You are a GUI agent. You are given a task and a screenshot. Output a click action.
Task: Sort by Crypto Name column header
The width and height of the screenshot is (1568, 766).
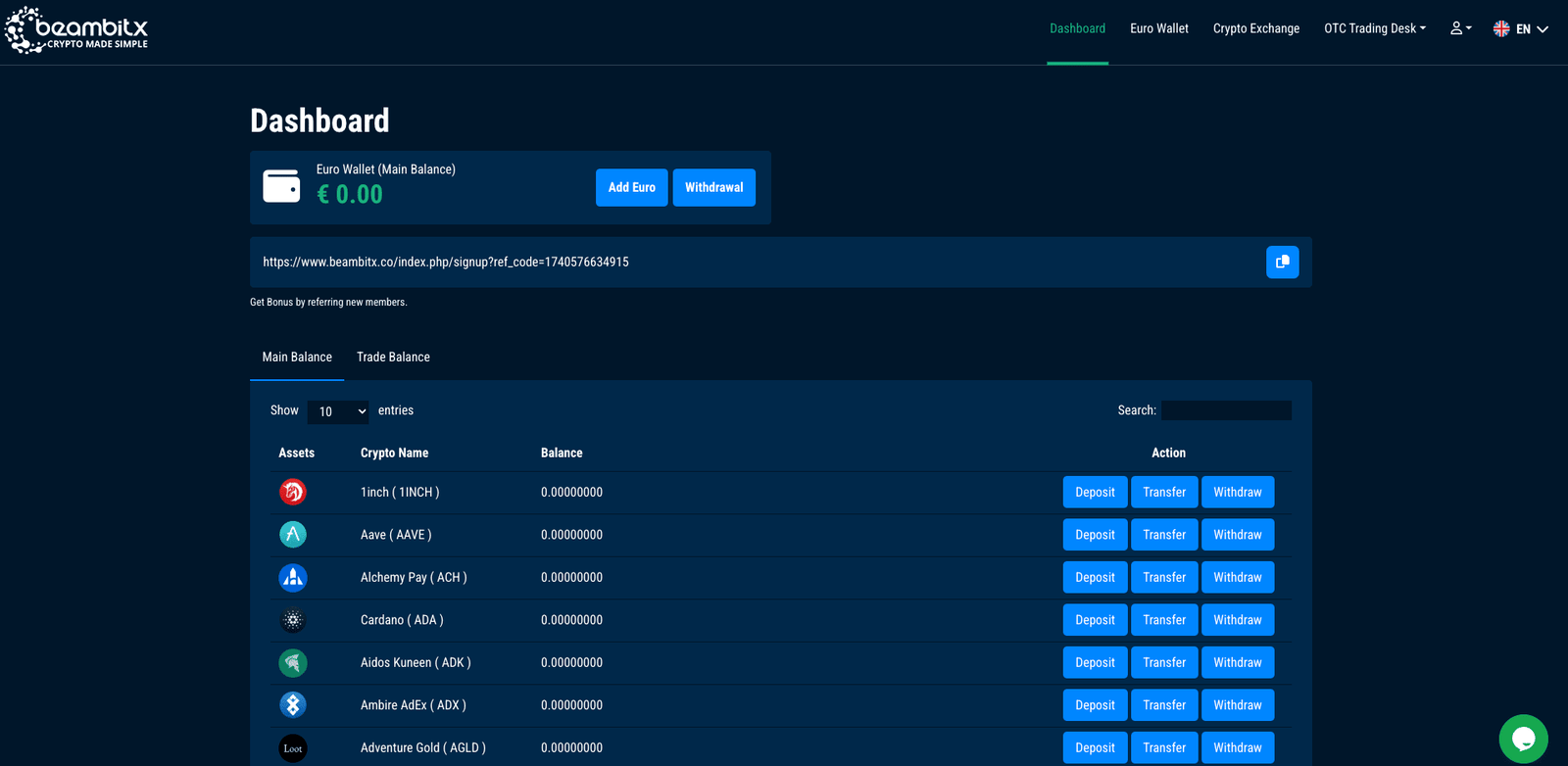click(394, 453)
